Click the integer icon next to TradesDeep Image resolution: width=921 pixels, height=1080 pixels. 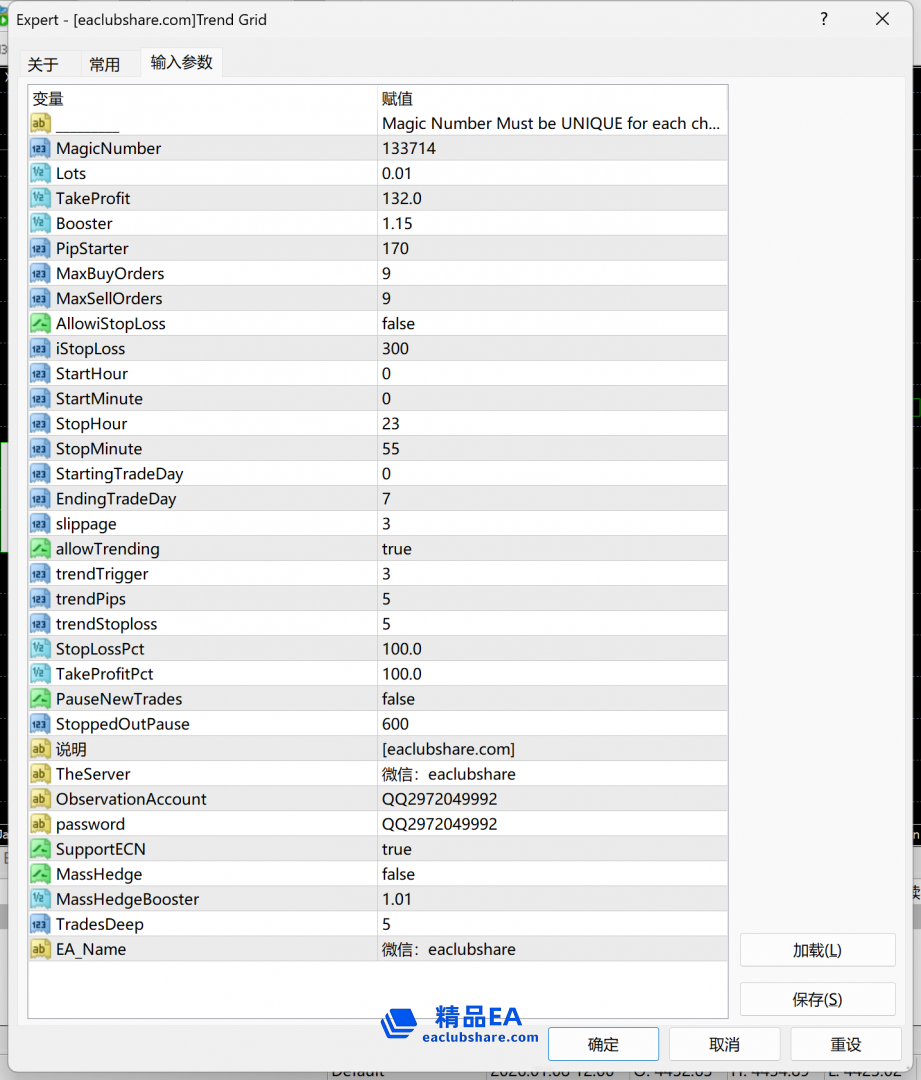[x=40, y=924]
